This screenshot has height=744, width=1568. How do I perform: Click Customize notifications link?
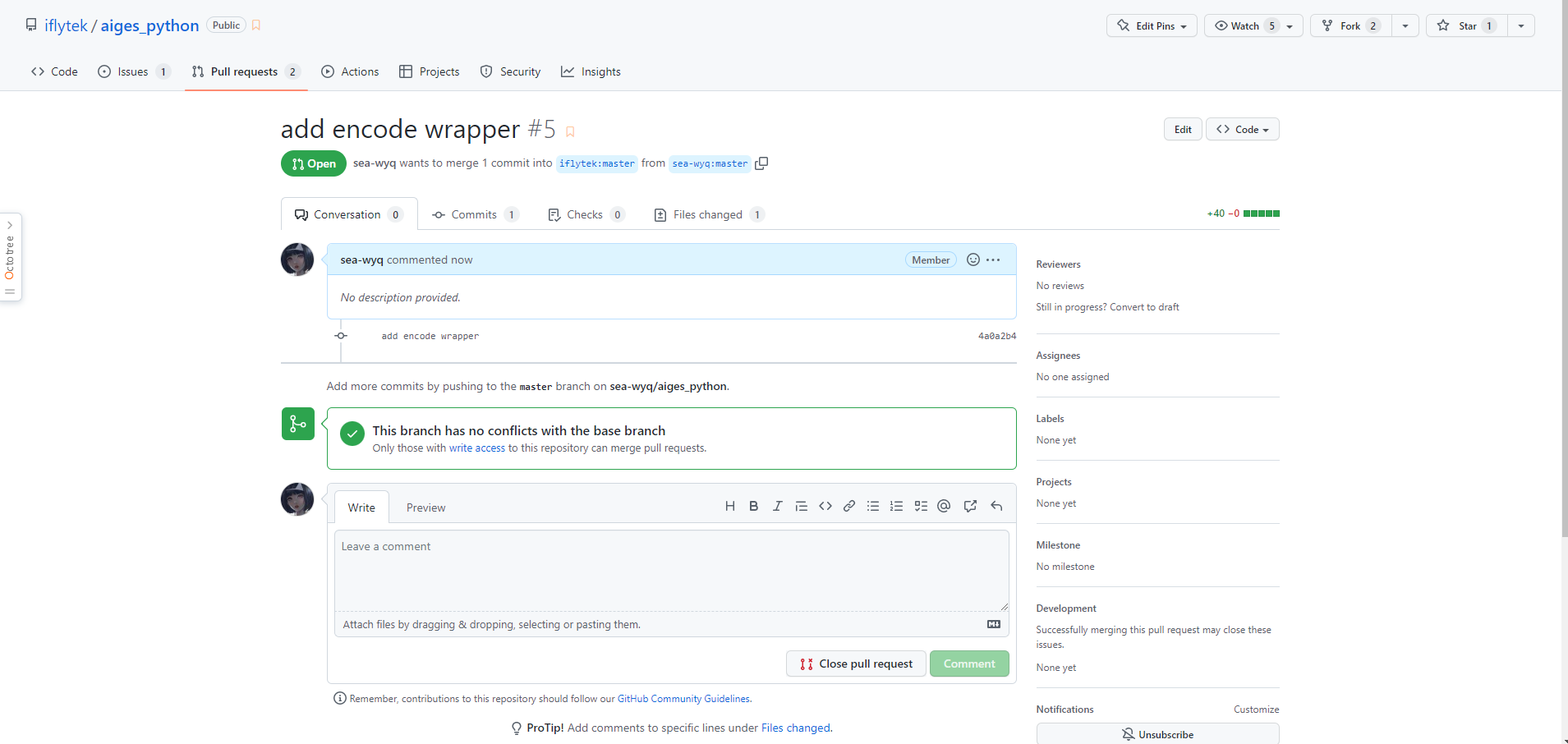1256,710
